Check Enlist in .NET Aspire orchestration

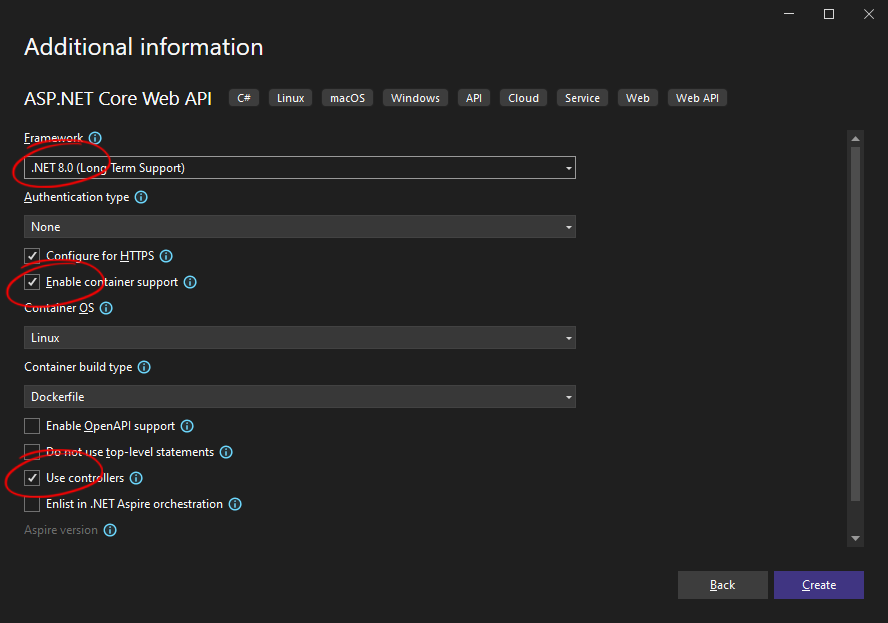click(x=32, y=504)
